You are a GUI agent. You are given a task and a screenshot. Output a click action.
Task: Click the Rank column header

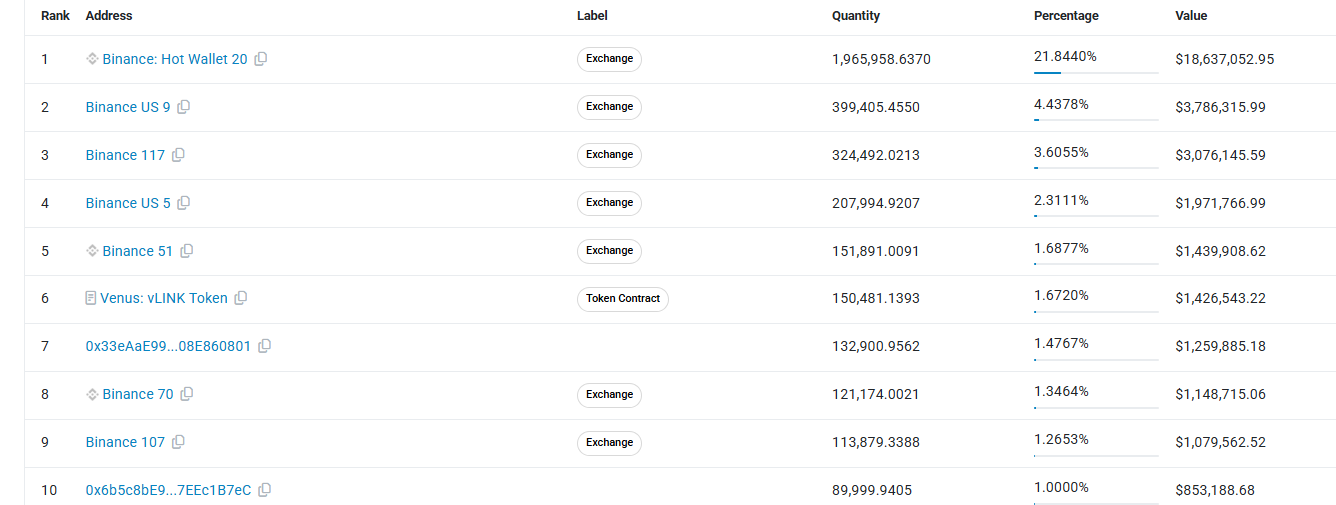click(55, 16)
